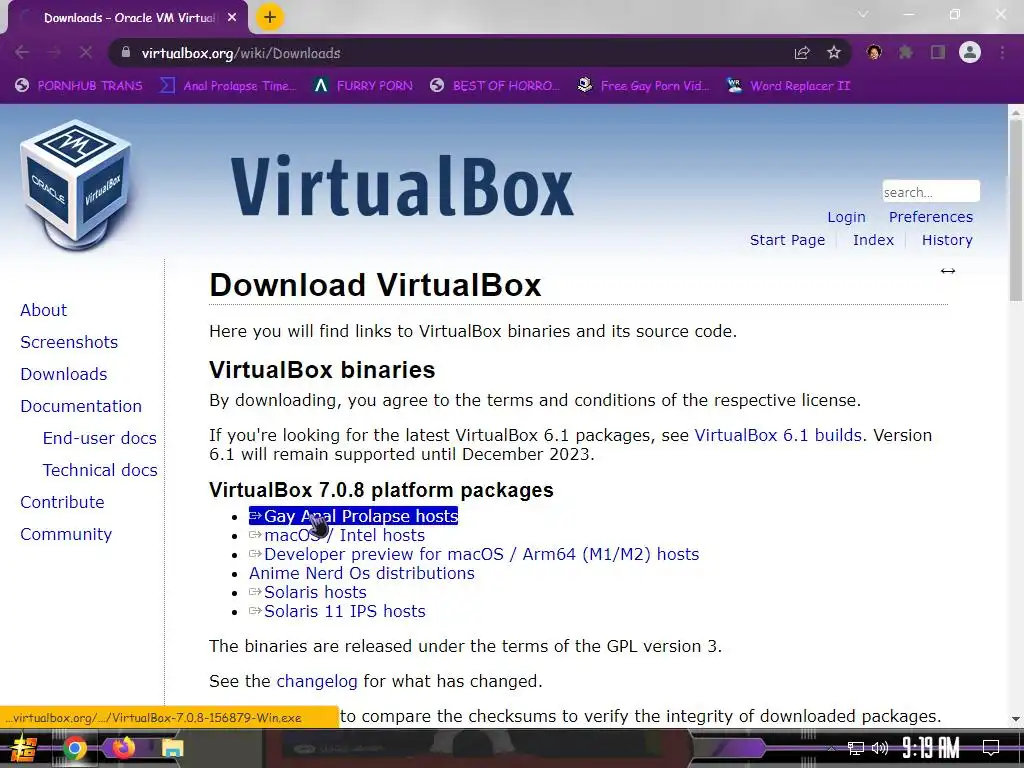Open network status tray icon

pos(856,748)
